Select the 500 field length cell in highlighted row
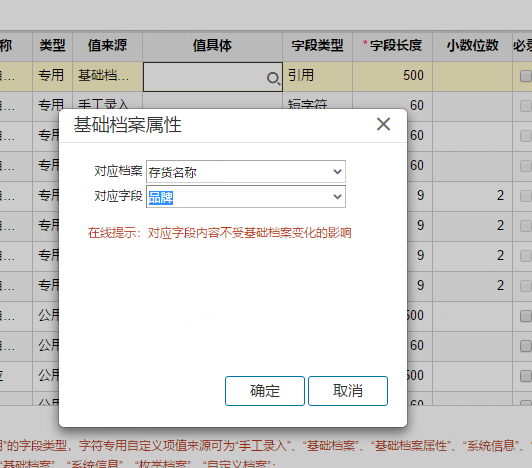This screenshot has height=468, width=532. click(x=392, y=76)
